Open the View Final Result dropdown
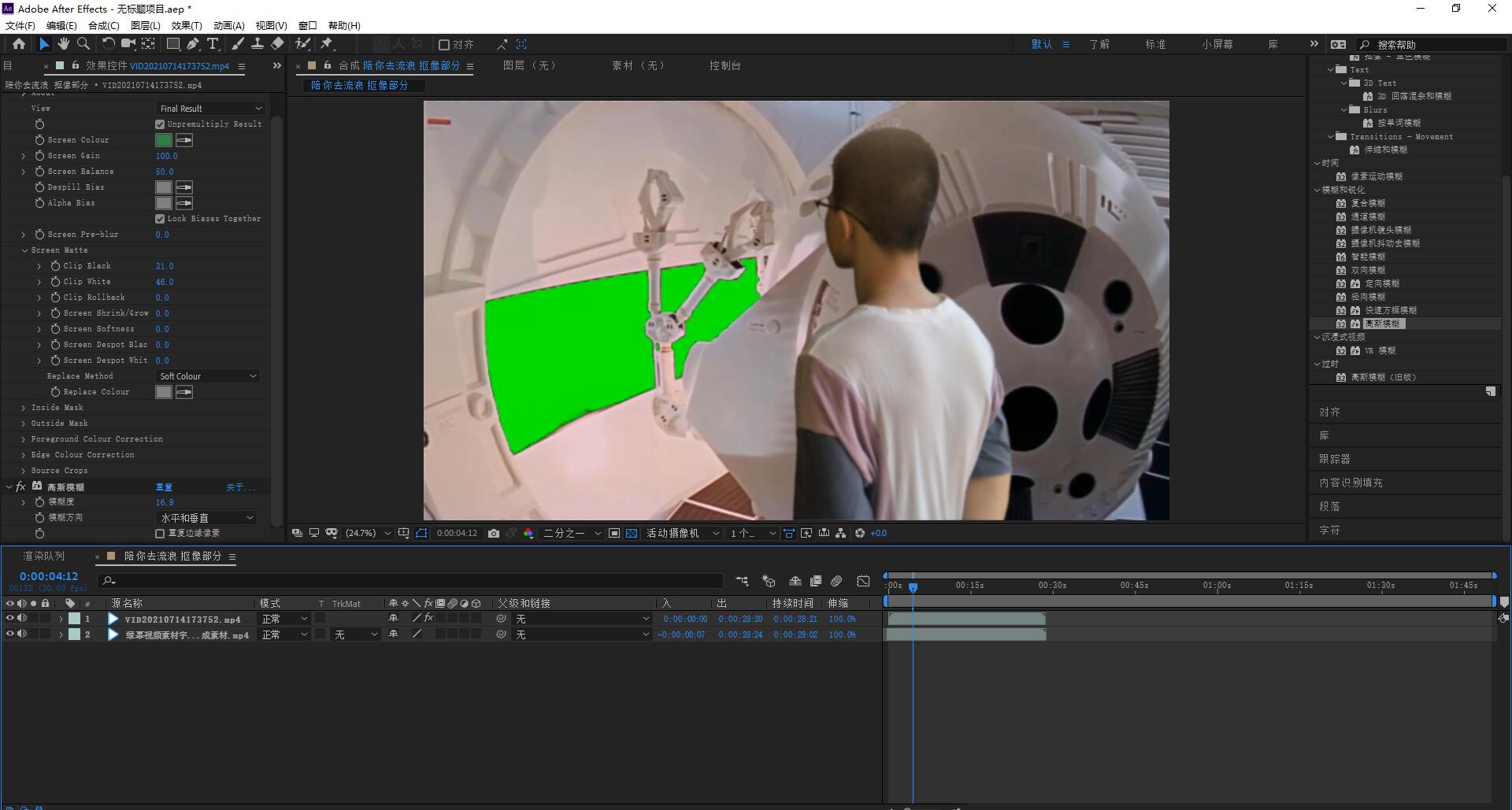Screen dimensions: 1512x810 [x=210, y=109]
